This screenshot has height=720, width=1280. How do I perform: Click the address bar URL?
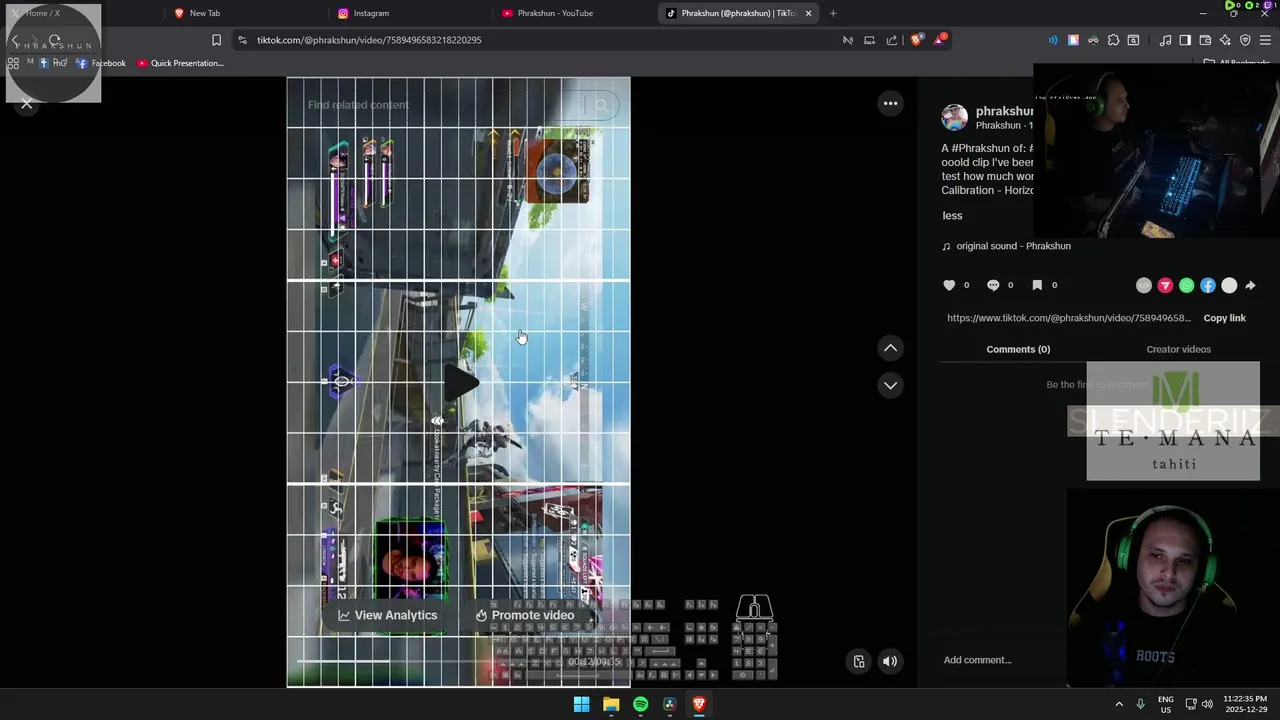[369, 40]
